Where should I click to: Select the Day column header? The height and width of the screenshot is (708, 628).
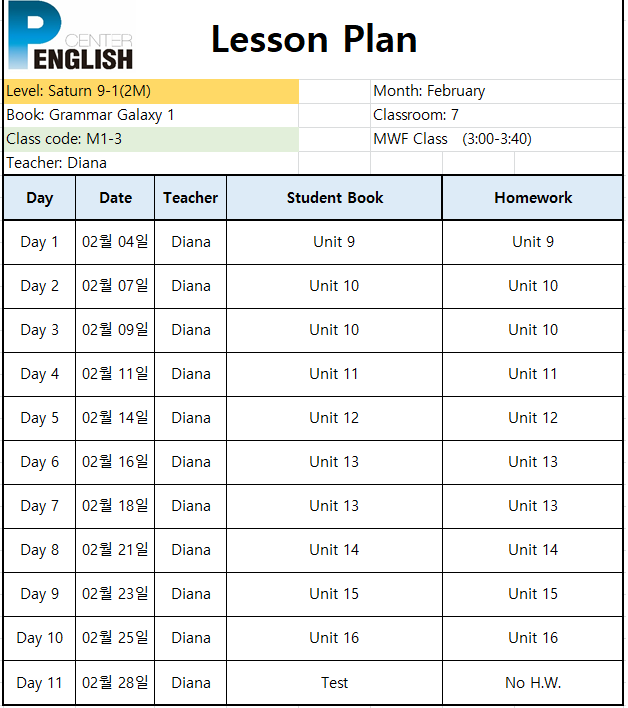40,198
